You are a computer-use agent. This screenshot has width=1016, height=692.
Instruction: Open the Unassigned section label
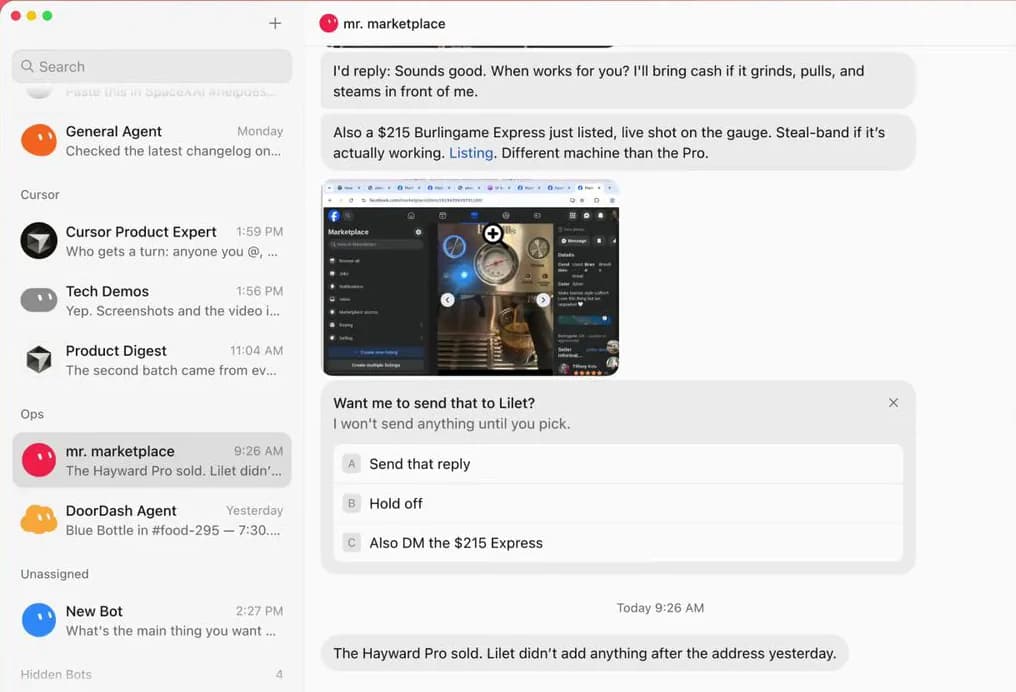(54, 574)
